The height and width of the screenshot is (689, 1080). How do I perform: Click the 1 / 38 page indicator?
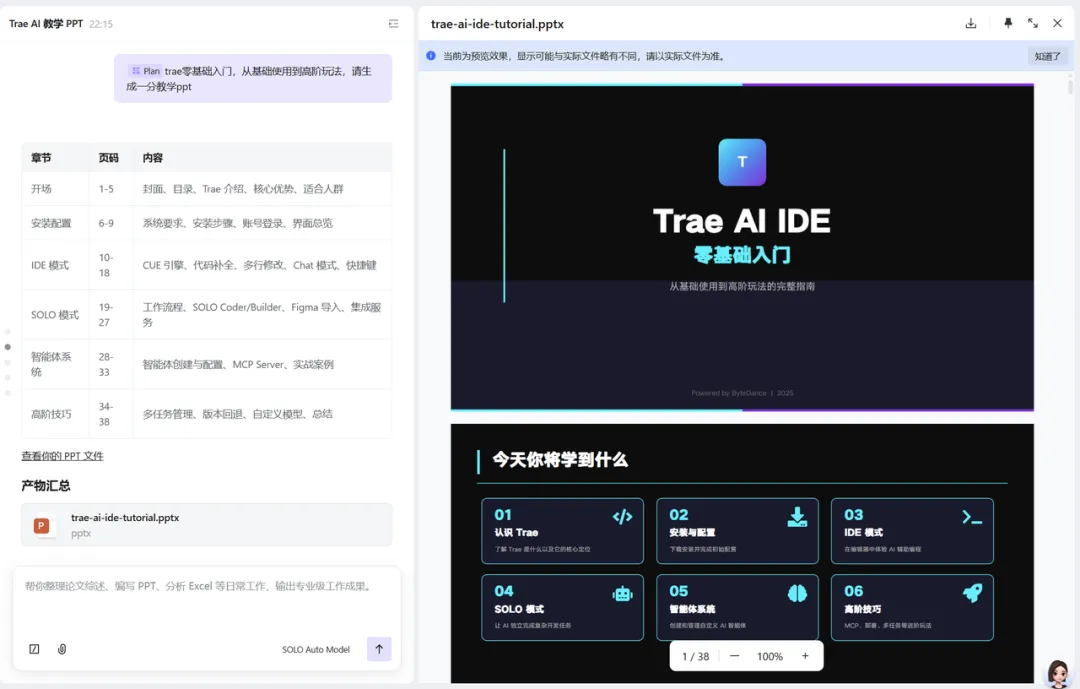695,657
